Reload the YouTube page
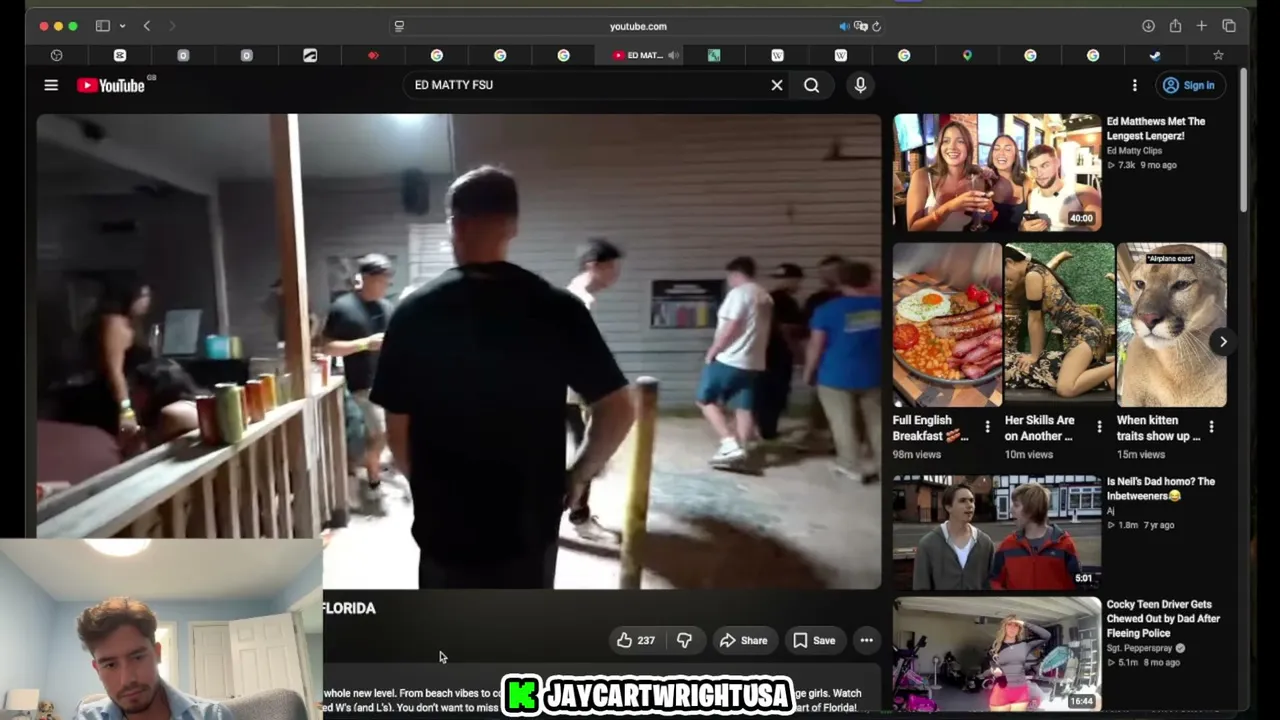 click(876, 26)
